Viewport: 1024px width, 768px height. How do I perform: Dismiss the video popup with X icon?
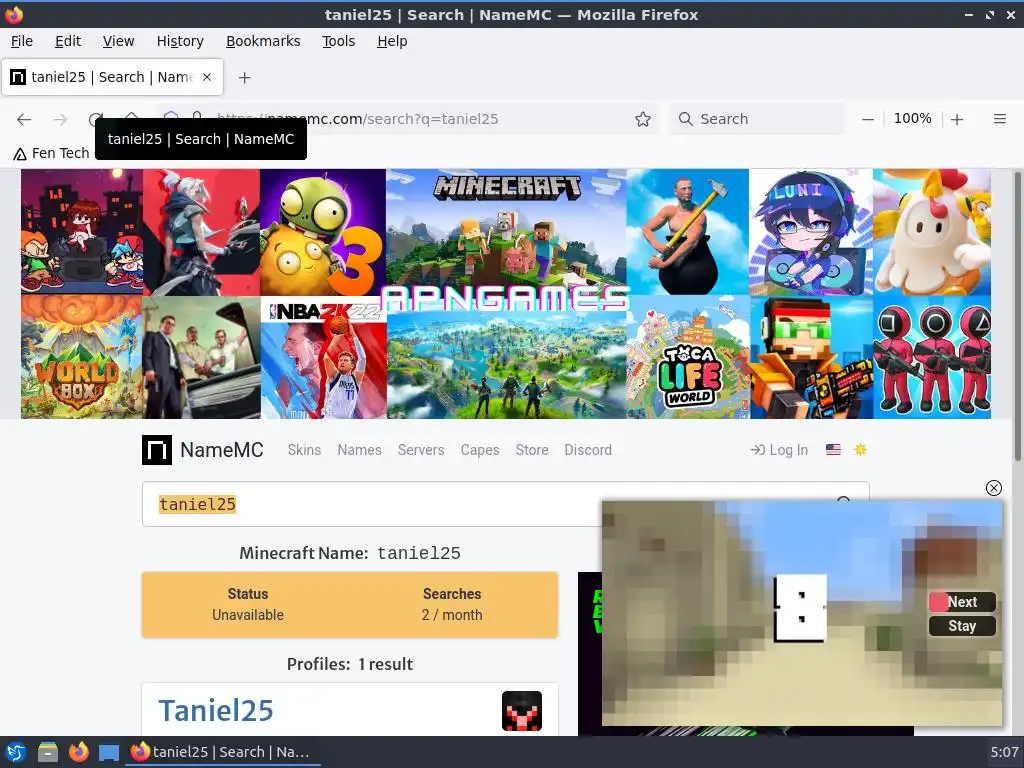click(x=993, y=488)
